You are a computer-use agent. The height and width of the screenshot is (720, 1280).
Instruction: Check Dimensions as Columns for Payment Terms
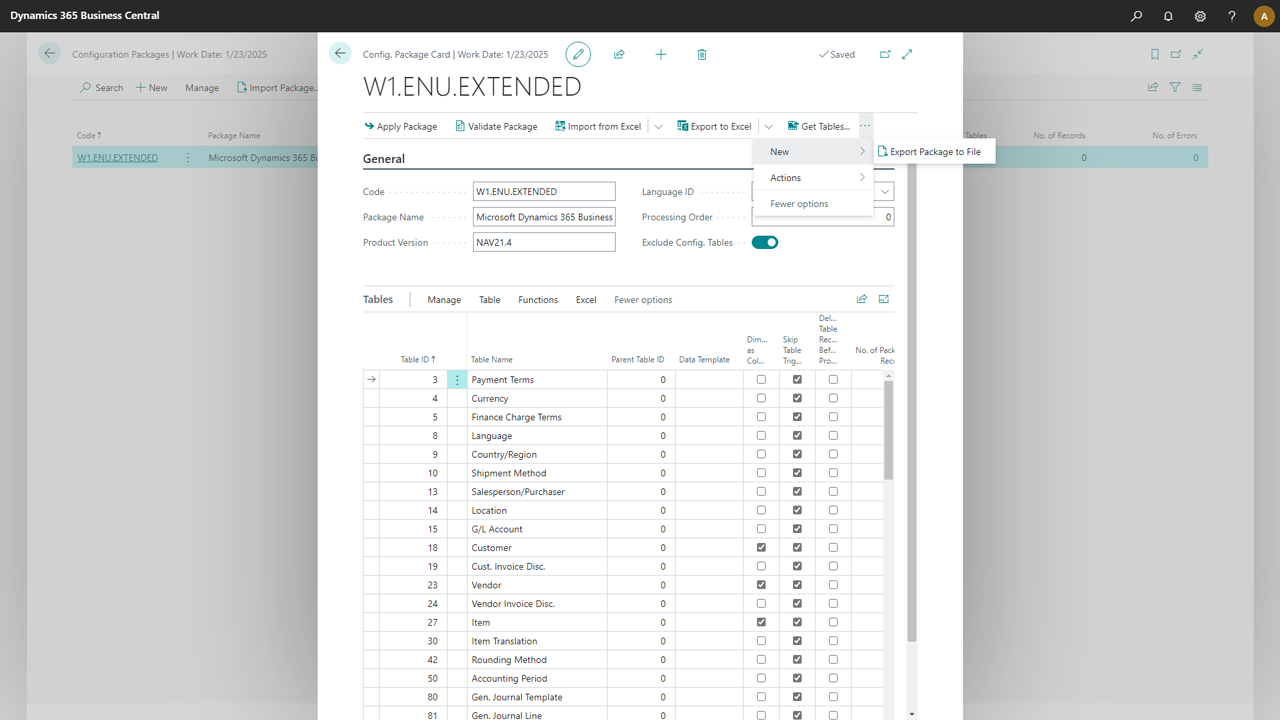click(762, 380)
